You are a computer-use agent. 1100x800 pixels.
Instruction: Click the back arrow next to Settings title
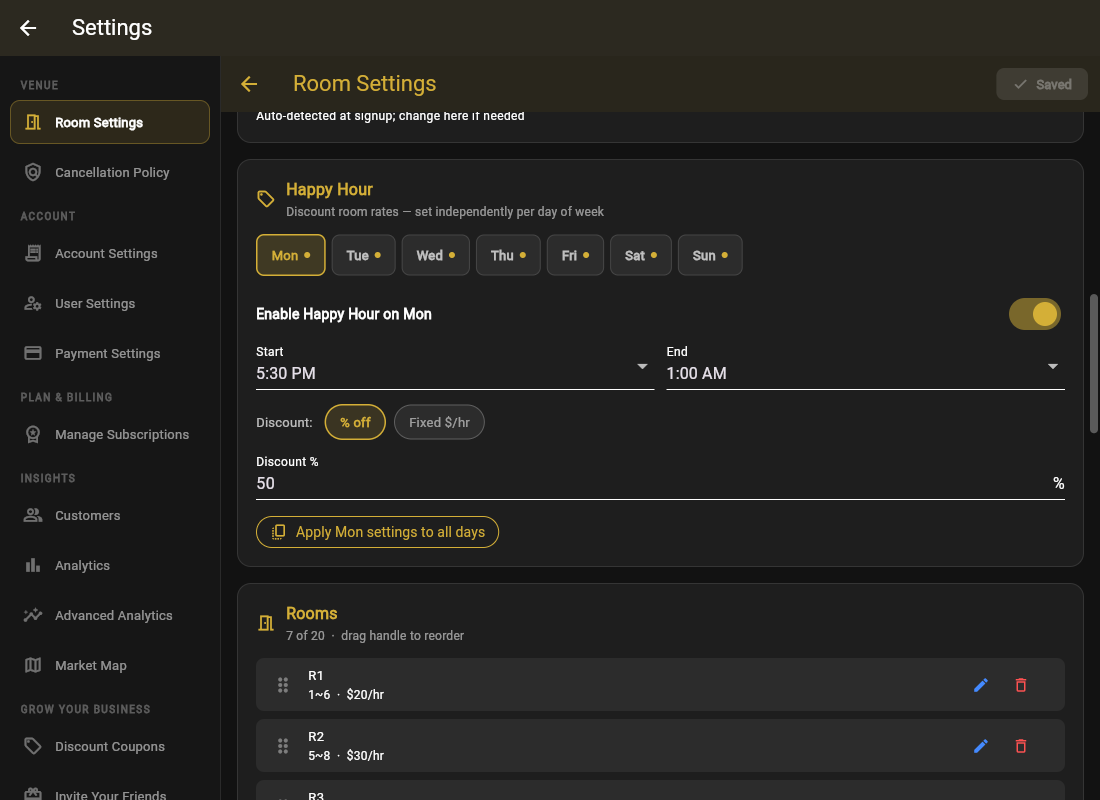tap(28, 28)
